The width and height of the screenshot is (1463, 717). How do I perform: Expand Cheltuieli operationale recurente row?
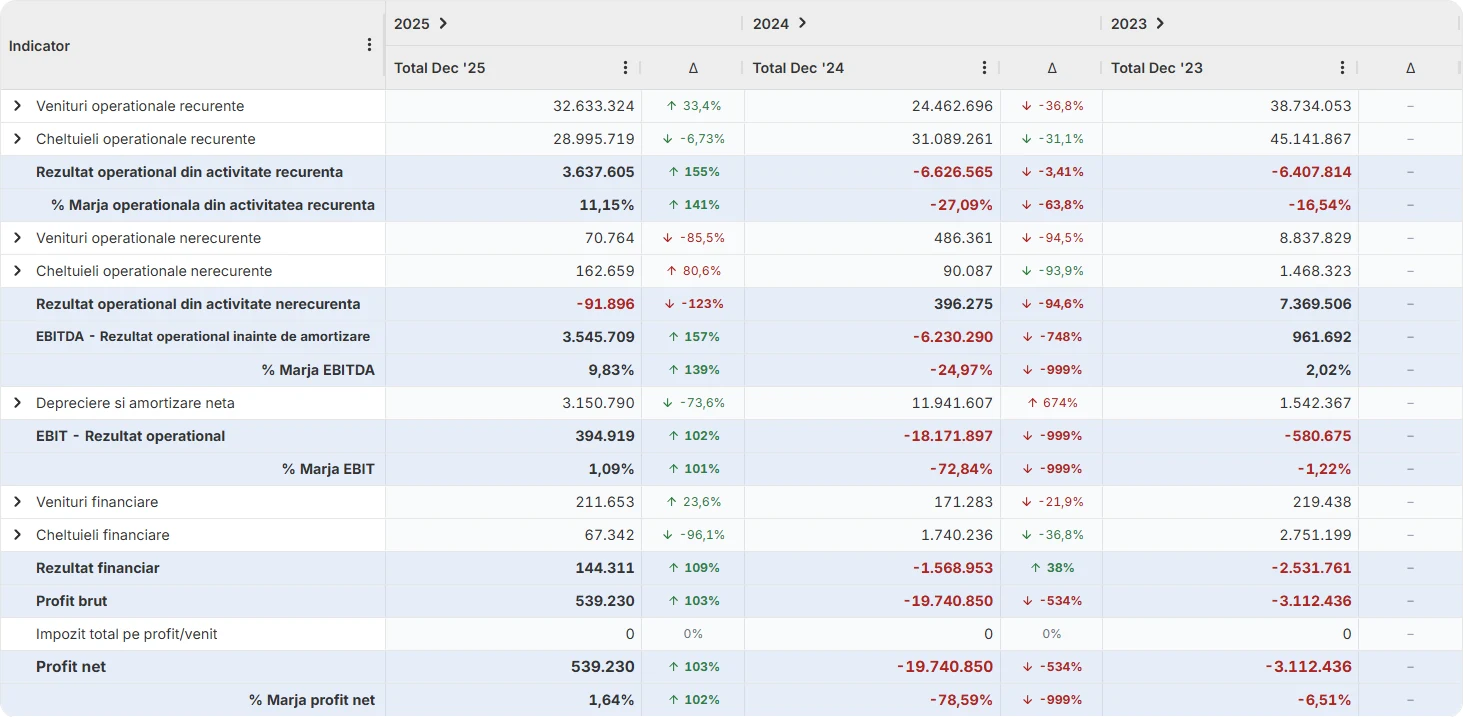(17, 138)
